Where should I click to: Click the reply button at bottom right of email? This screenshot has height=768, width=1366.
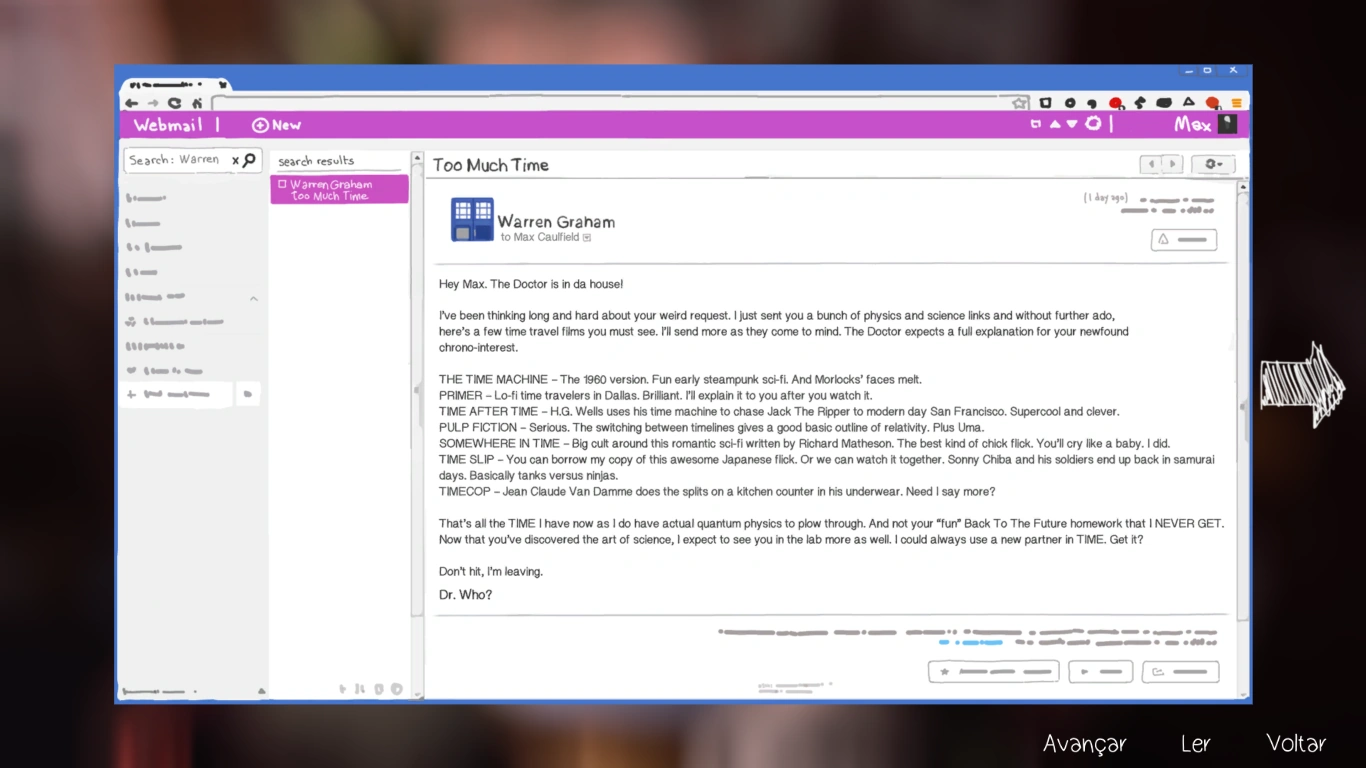point(1180,672)
